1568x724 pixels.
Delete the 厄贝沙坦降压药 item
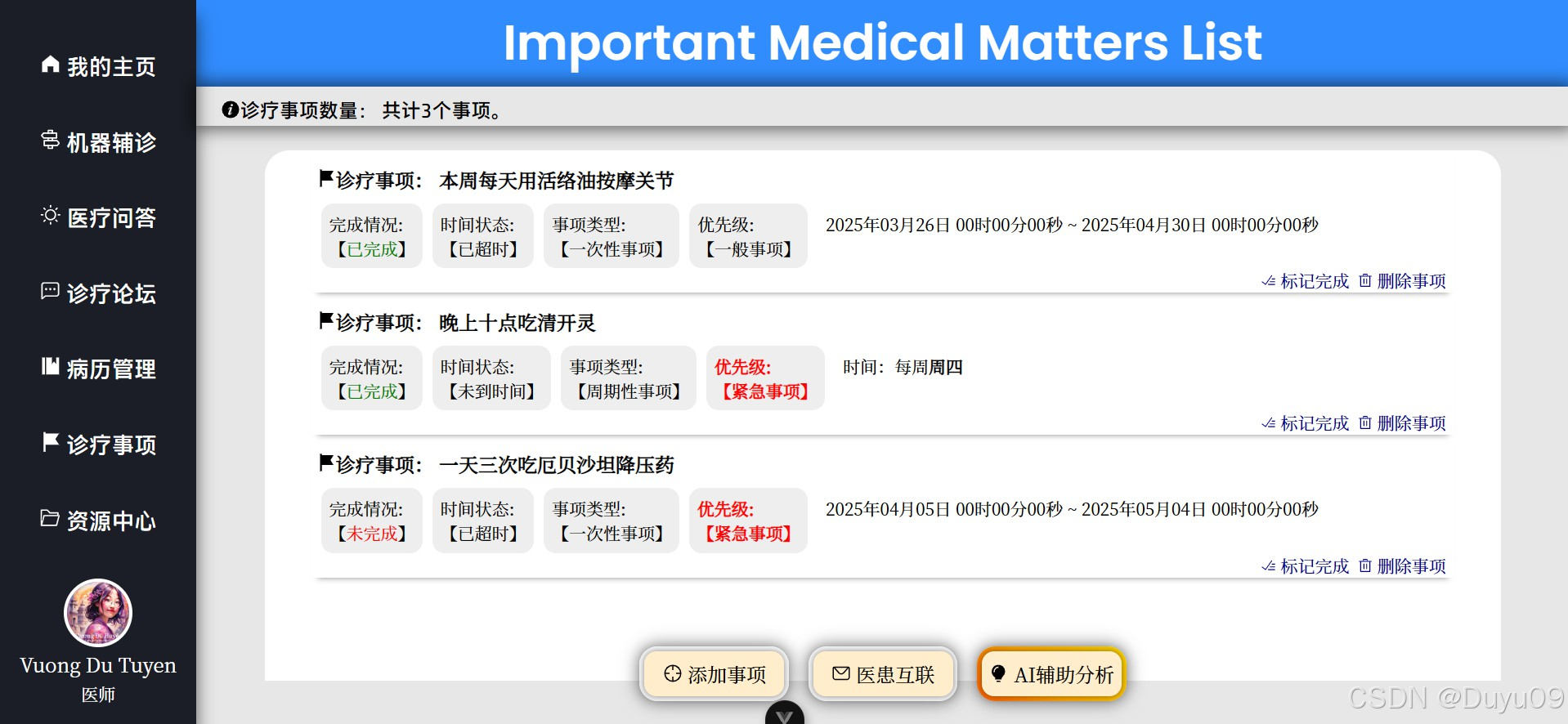tap(1403, 566)
